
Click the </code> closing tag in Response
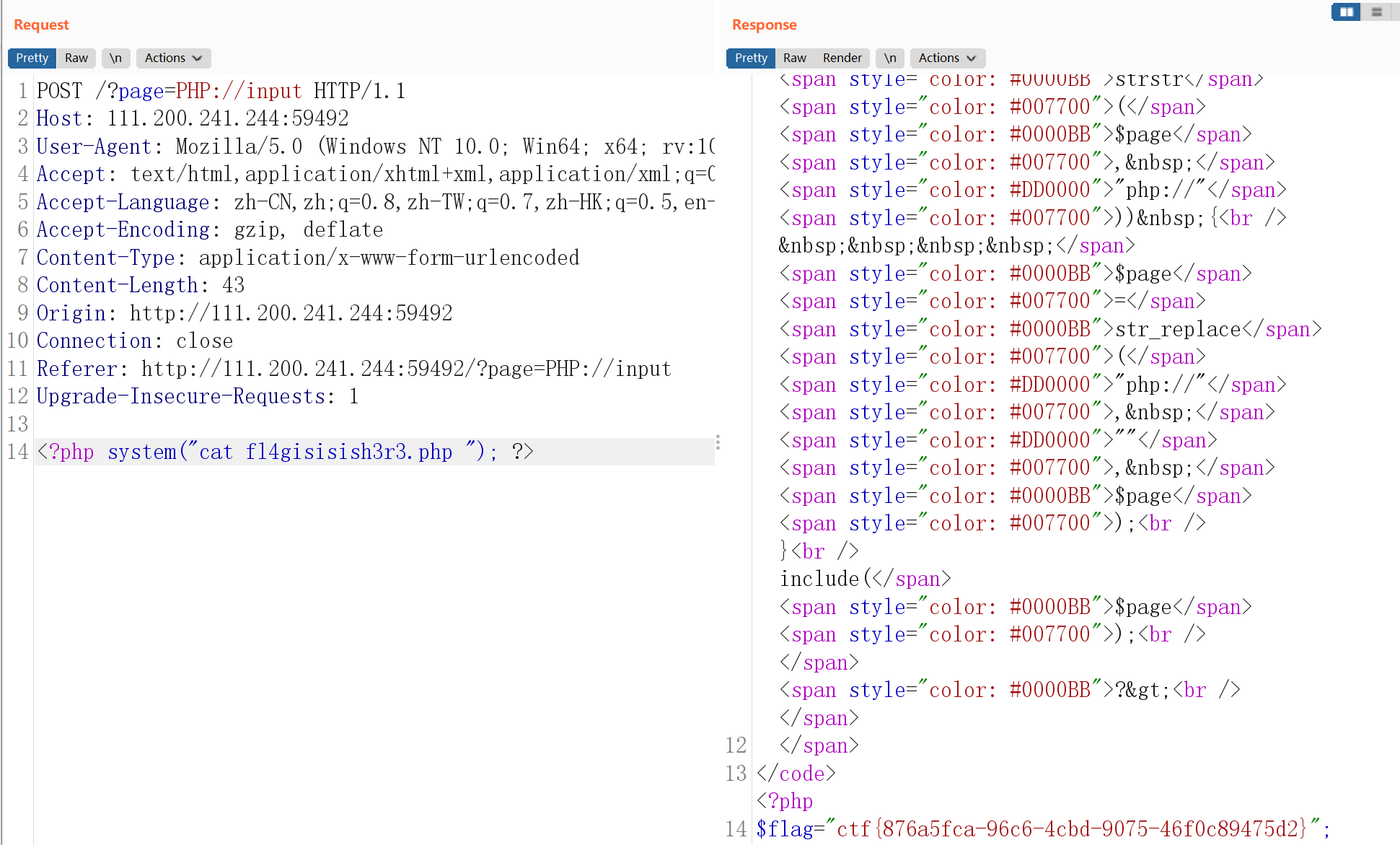pos(796,774)
